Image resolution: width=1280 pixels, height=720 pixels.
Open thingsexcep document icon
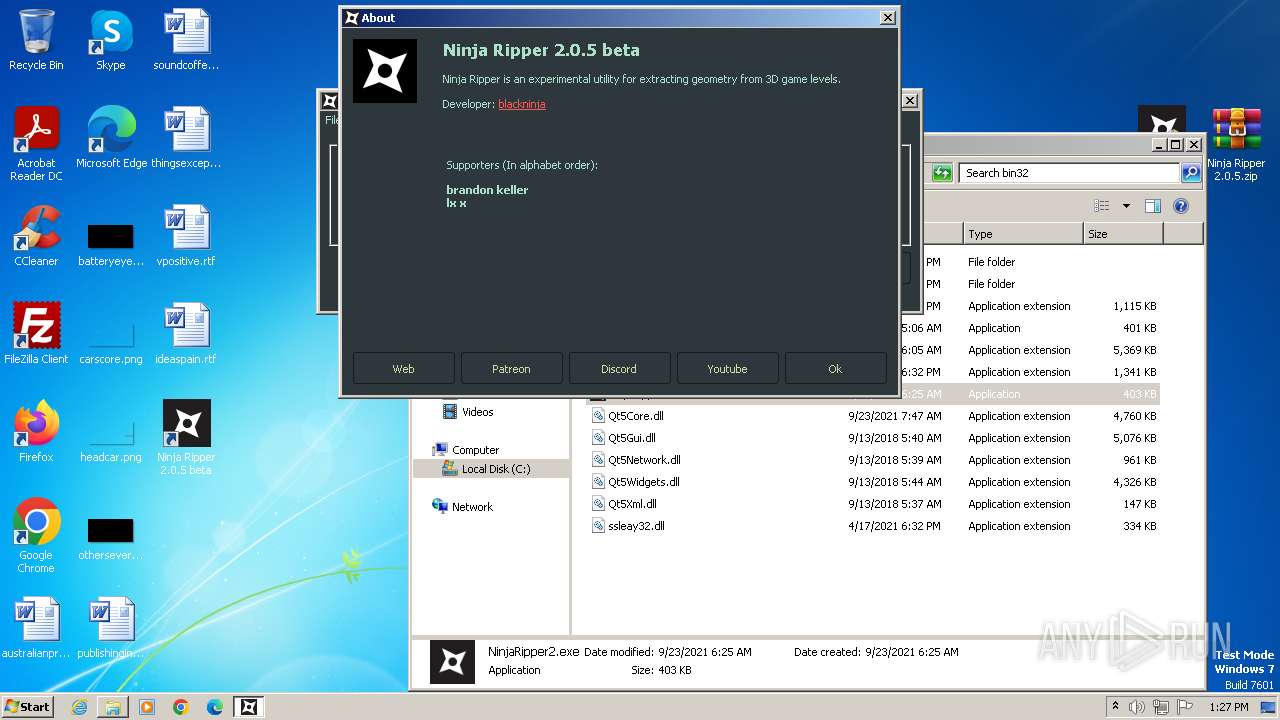[186, 138]
